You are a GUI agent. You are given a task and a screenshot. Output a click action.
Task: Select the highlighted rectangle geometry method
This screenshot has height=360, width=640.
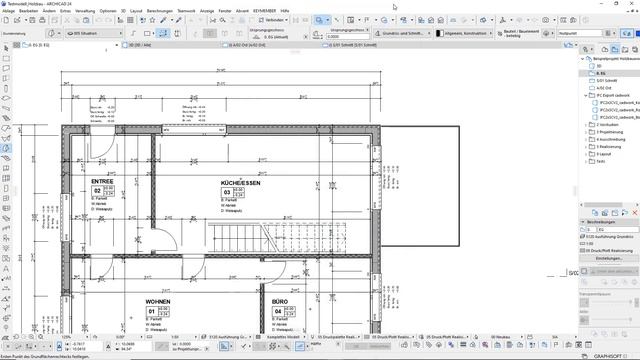pos(163,33)
